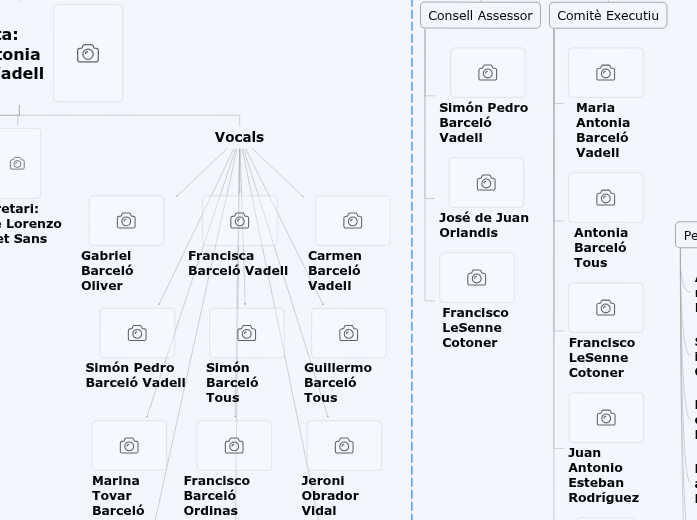The width and height of the screenshot is (697, 520).
Task: Click Simón Pedro Barceló Vadell under Vocals
Action: coord(135,375)
